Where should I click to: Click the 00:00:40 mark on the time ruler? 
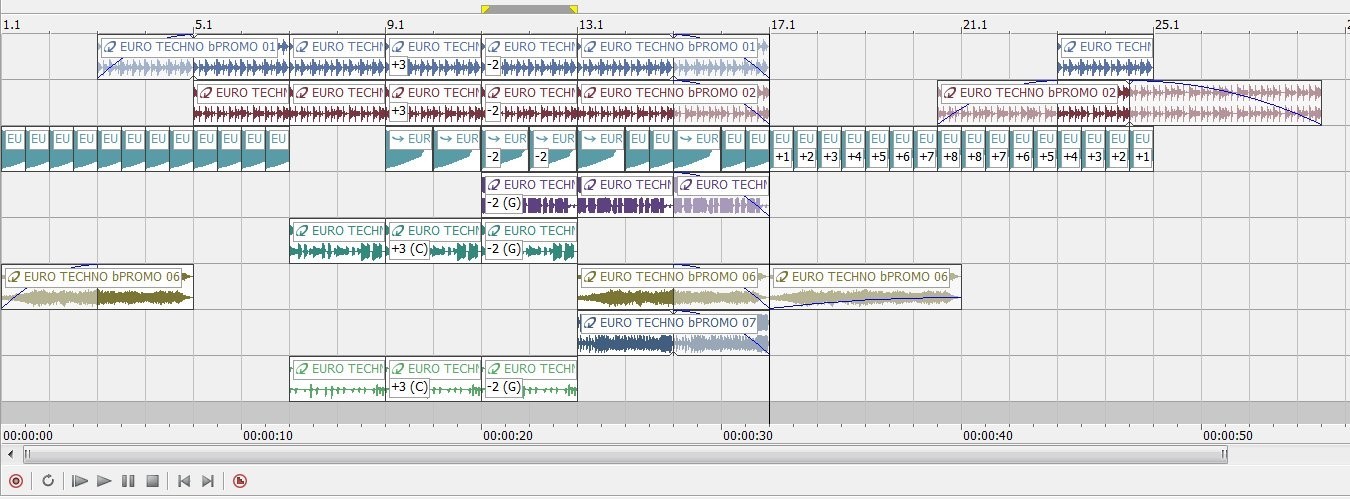(x=962, y=435)
